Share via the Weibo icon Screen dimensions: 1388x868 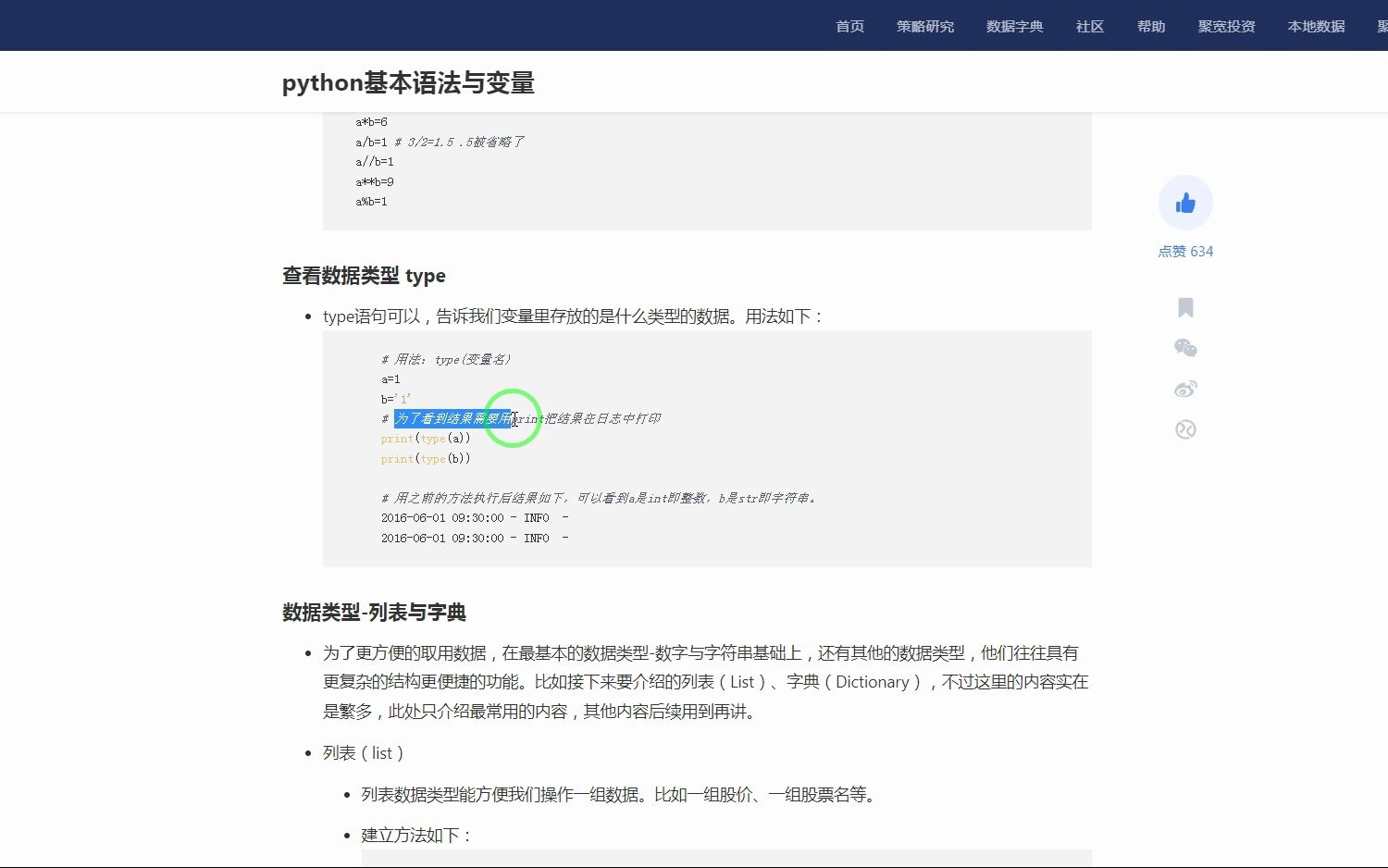(1185, 389)
